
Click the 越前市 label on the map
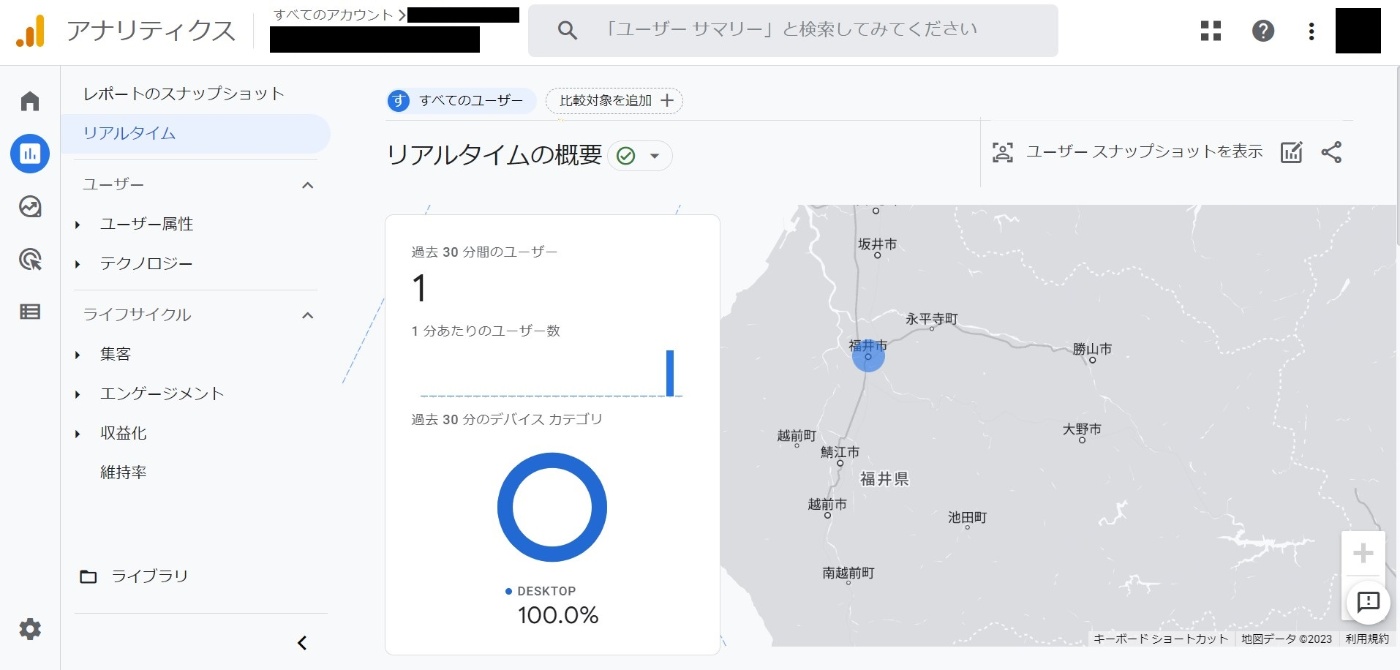pyautogui.click(x=827, y=504)
